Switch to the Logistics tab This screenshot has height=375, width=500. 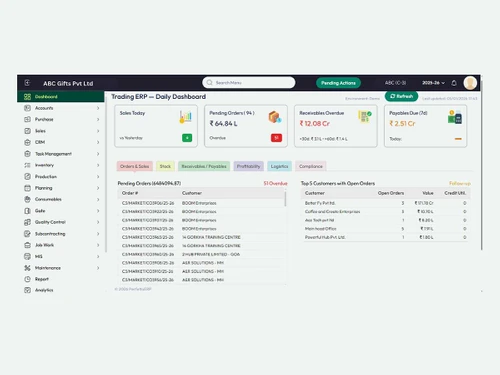(279, 166)
